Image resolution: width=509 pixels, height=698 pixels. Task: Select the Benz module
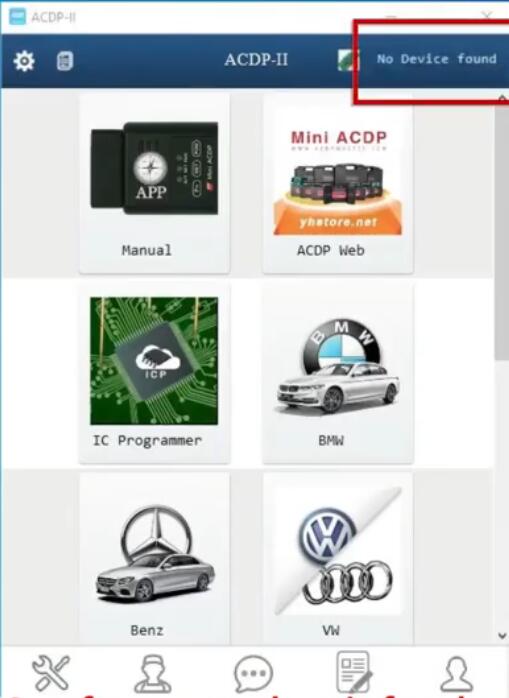(155, 559)
